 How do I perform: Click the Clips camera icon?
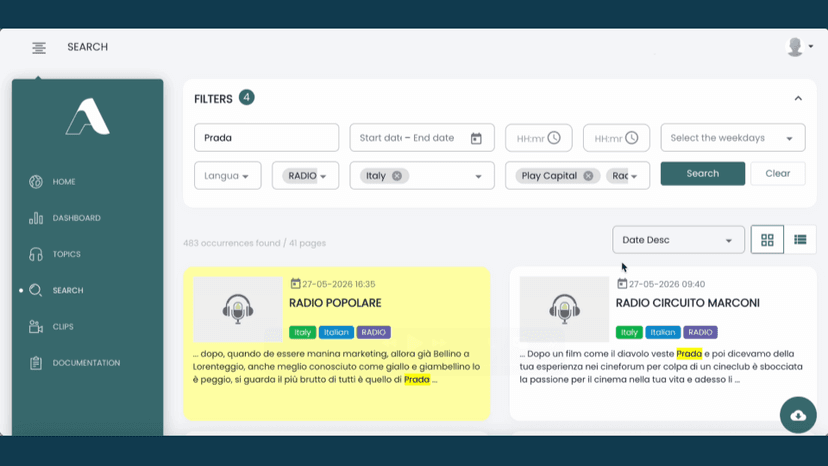pos(36,327)
